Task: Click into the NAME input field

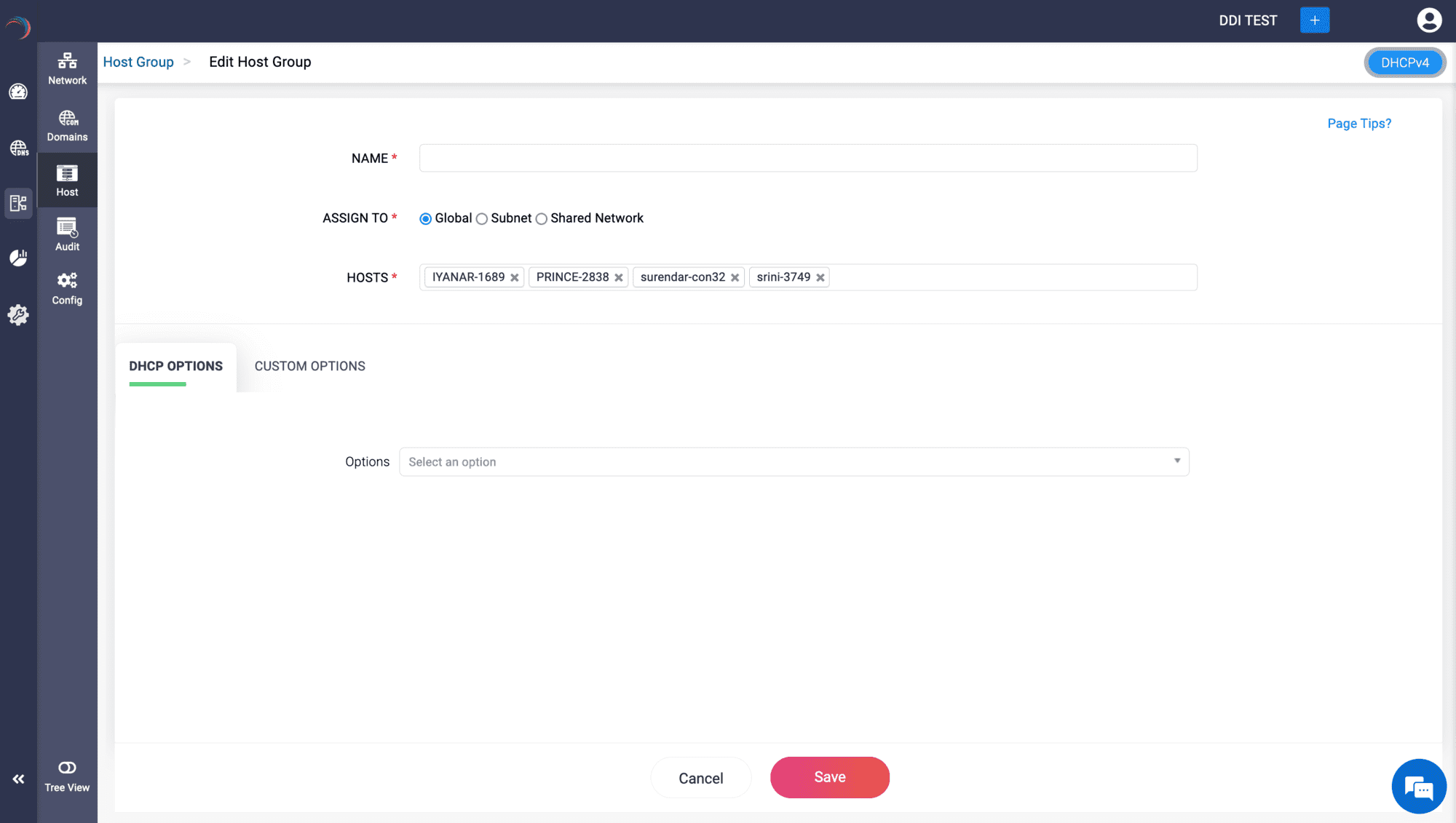Action: pos(807,158)
